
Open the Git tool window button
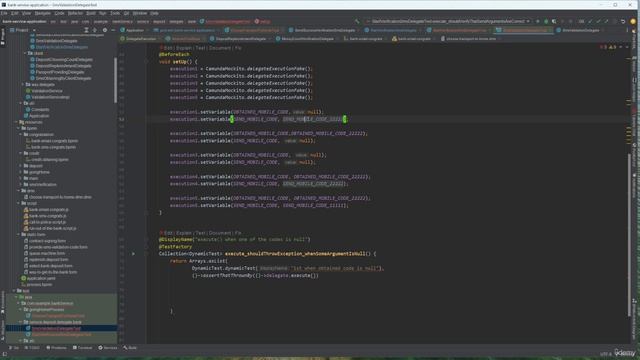pos(13,348)
